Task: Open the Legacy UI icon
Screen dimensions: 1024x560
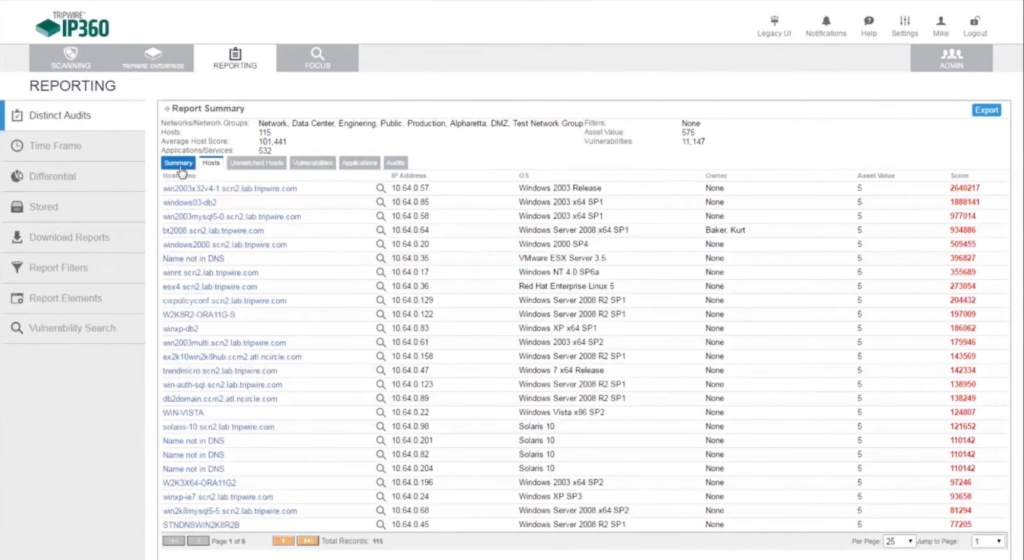Action: point(774,22)
